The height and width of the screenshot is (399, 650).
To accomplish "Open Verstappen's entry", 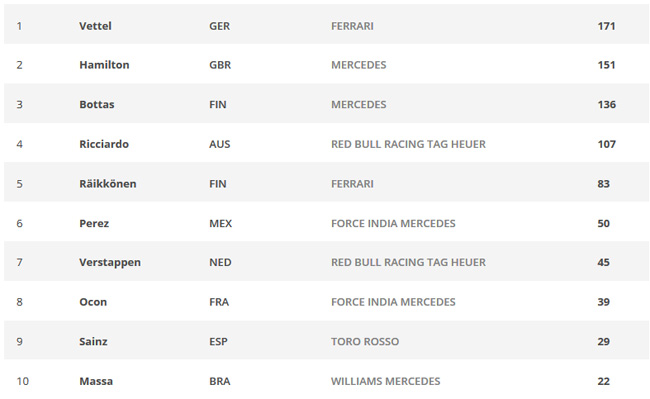I will (x=110, y=262).
